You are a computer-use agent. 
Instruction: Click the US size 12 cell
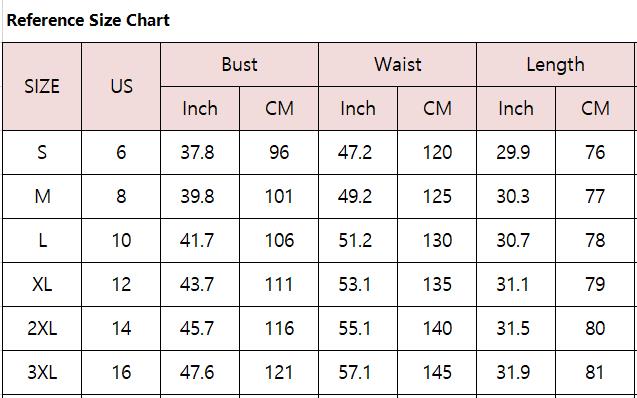click(x=121, y=284)
